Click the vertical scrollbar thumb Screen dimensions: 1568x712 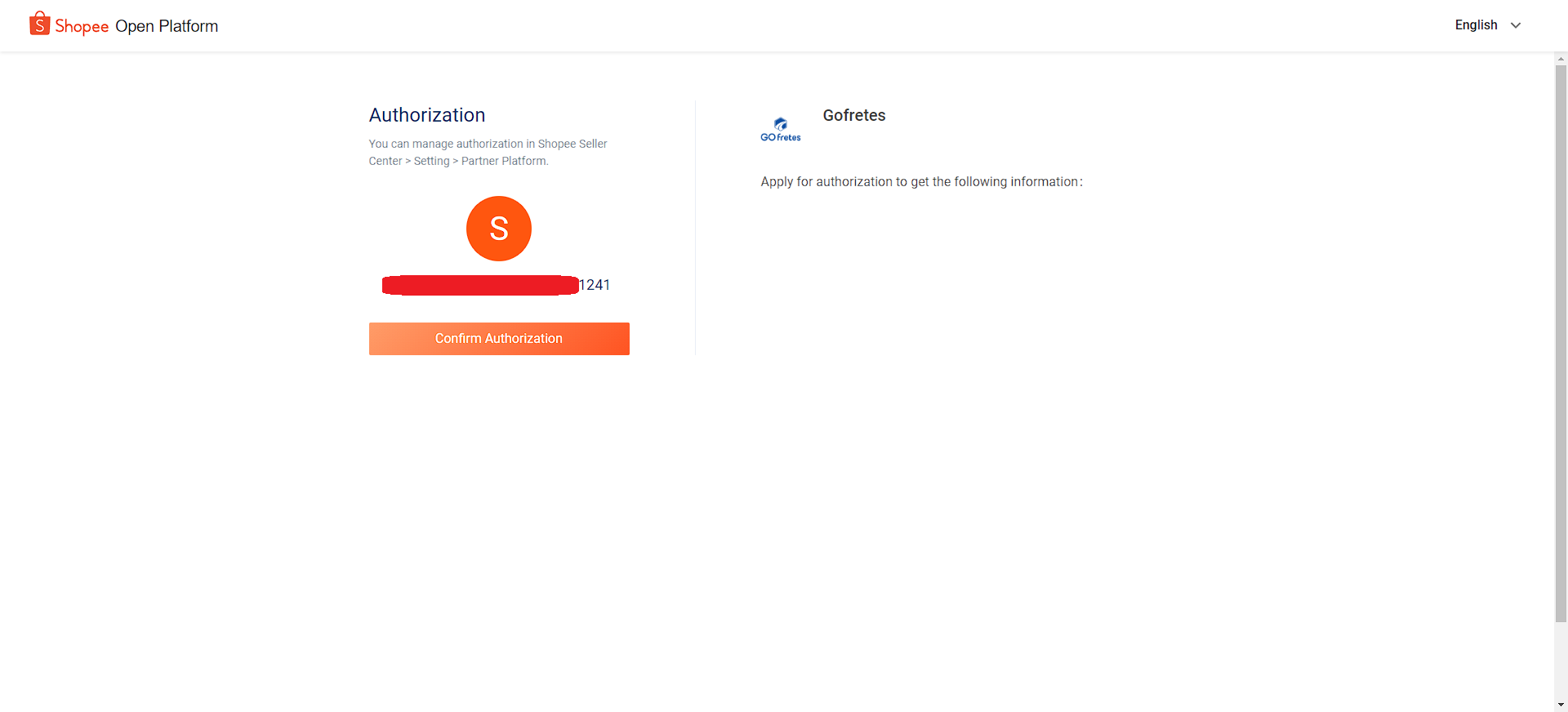pyautogui.click(x=1561, y=344)
